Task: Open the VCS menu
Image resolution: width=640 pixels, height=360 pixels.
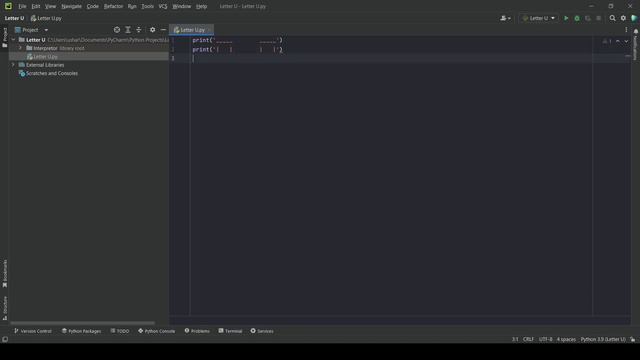Action: click(x=163, y=6)
